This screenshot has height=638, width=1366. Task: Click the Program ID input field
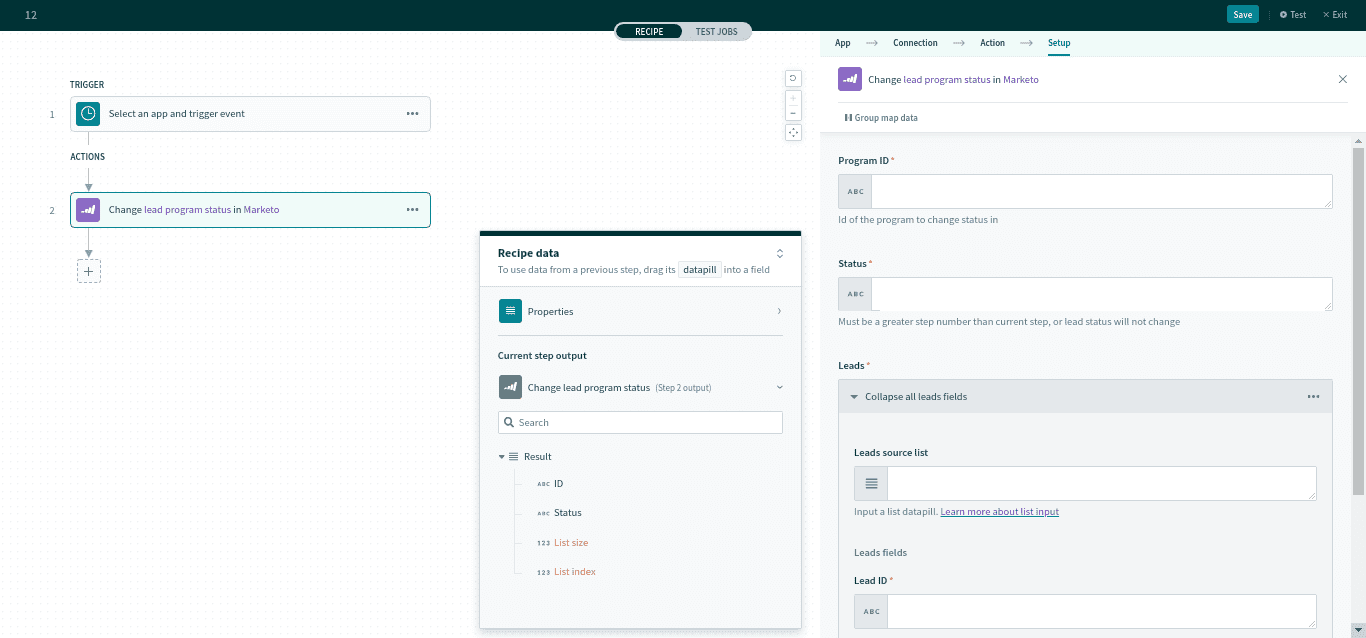tap(1100, 191)
